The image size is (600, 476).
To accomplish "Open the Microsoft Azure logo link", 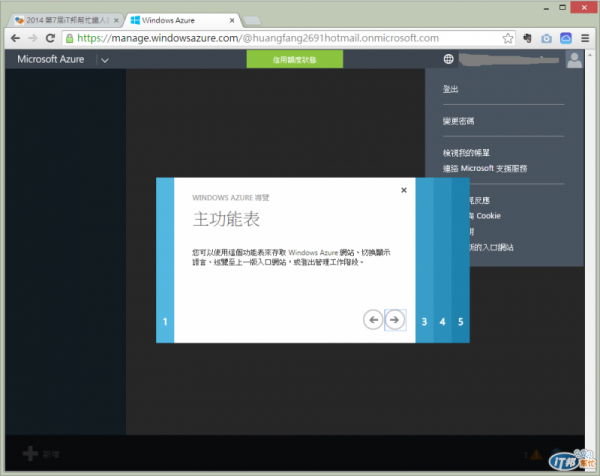I will 51,59.
